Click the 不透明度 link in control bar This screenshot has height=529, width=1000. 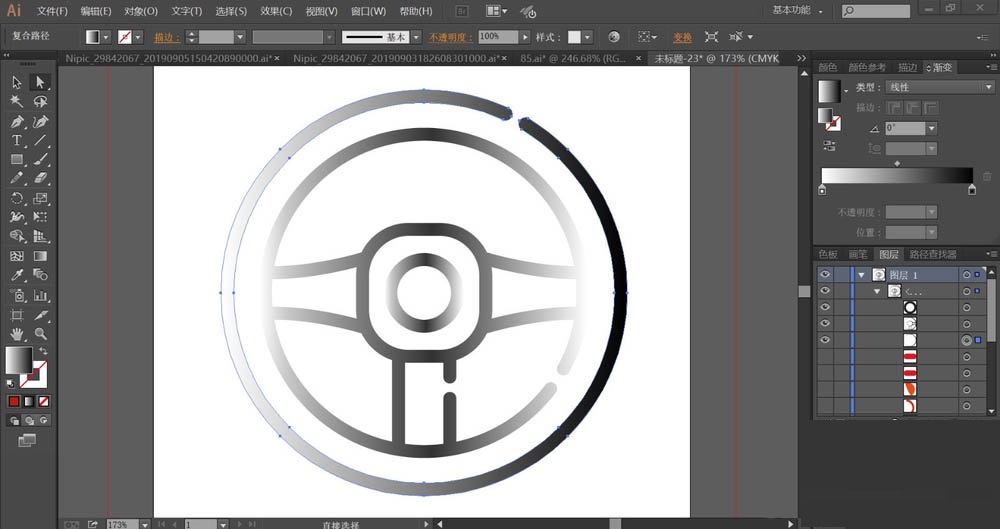click(x=450, y=38)
